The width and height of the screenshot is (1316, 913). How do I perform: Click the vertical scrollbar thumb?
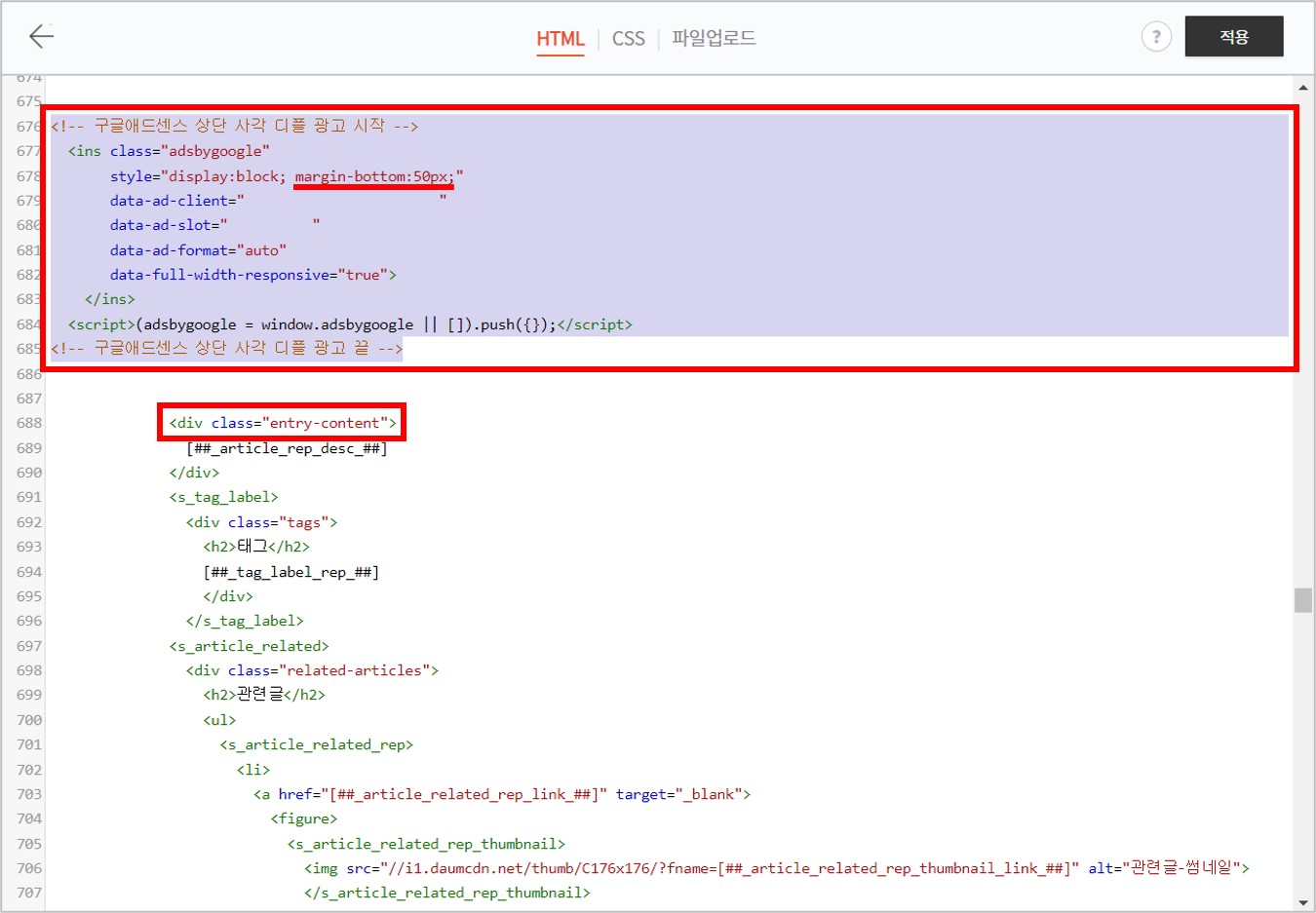tap(1303, 599)
